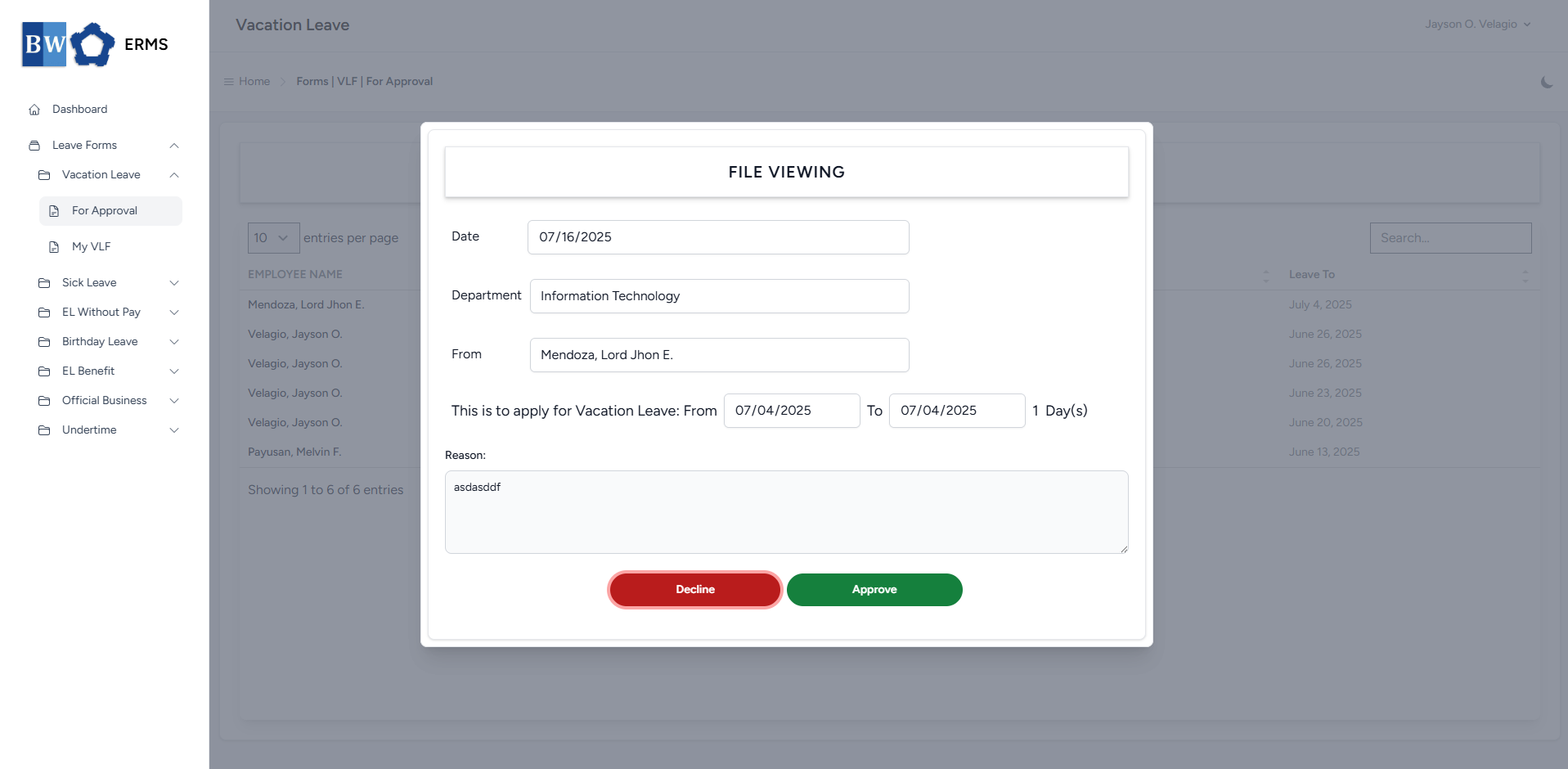Click the Sick Leave folder icon
The image size is (1568, 769).
tap(44, 283)
